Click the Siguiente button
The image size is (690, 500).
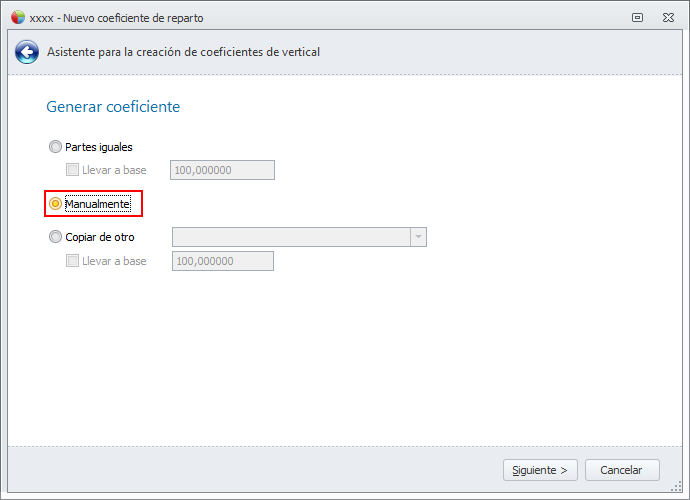540,470
